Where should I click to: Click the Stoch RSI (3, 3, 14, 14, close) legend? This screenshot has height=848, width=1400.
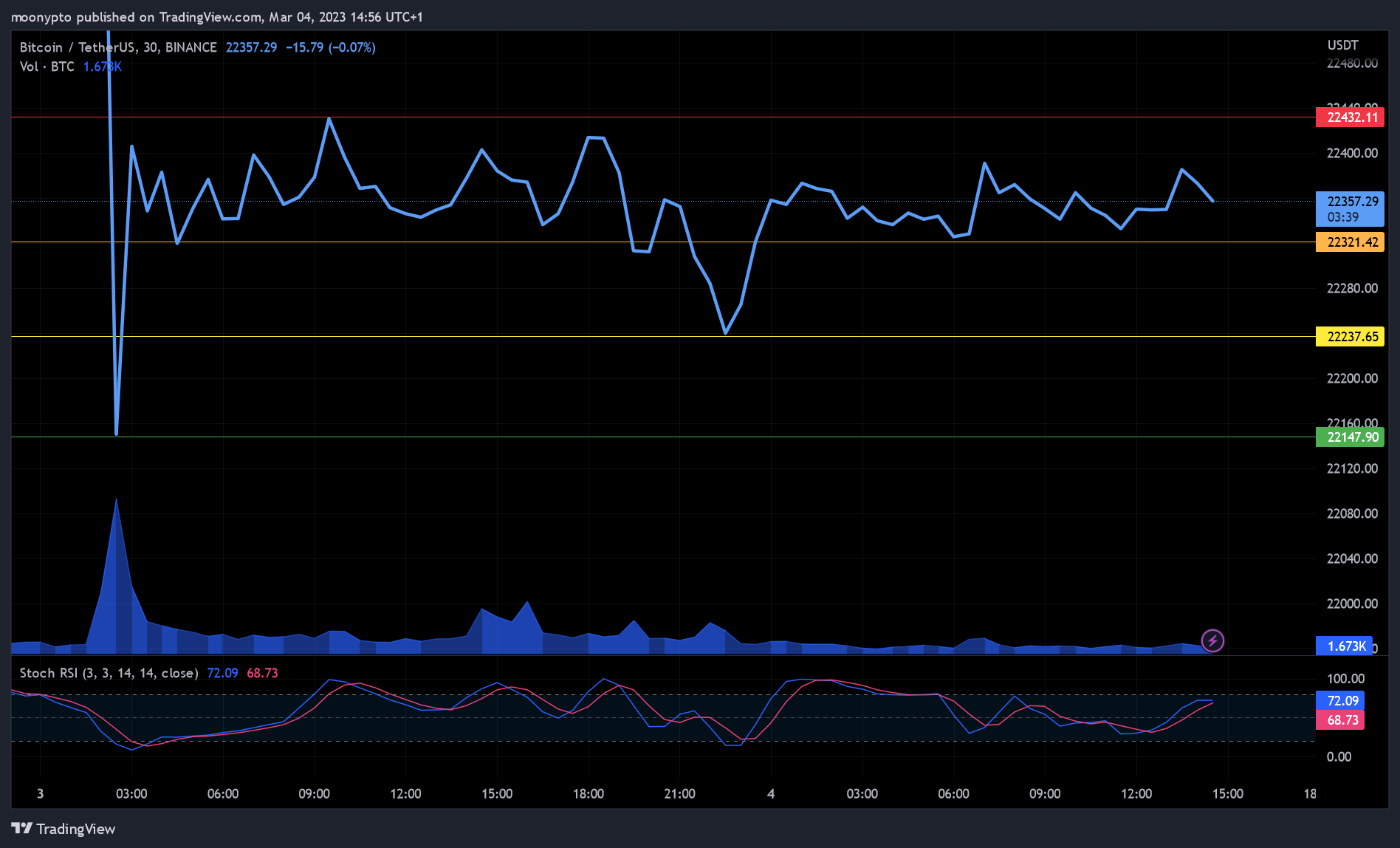tap(109, 673)
